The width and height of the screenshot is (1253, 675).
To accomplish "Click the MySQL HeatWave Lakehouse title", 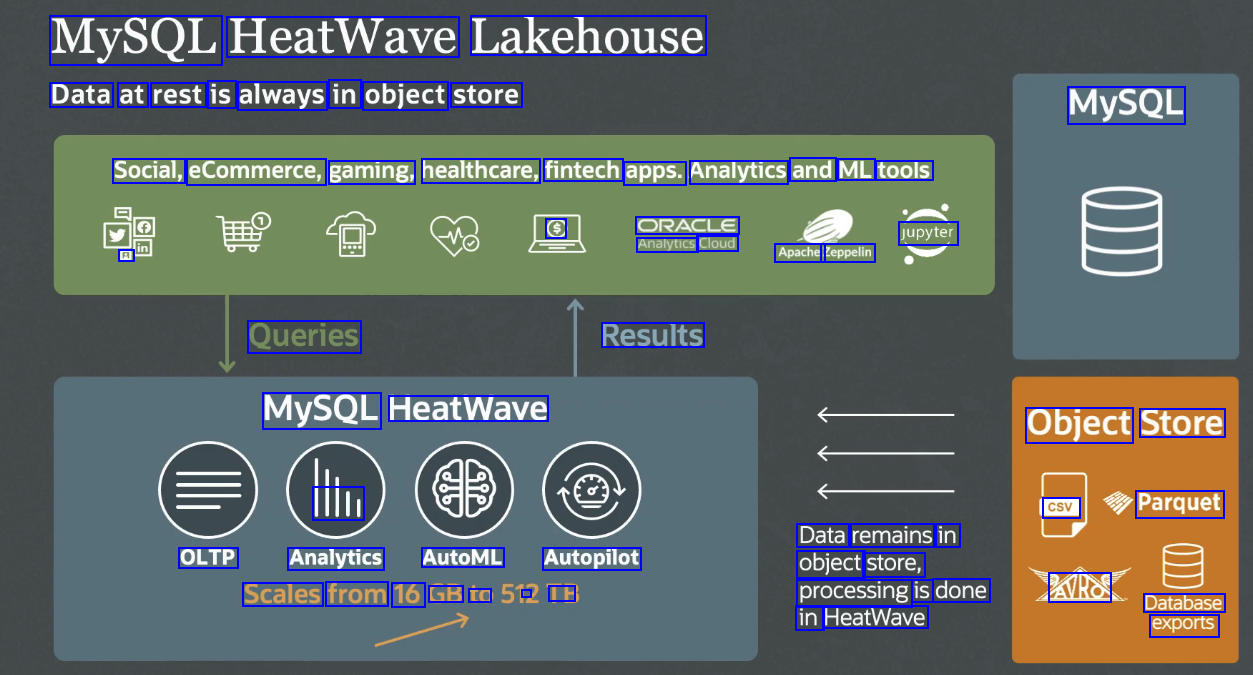I will pyautogui.click(x=378, y=38).
